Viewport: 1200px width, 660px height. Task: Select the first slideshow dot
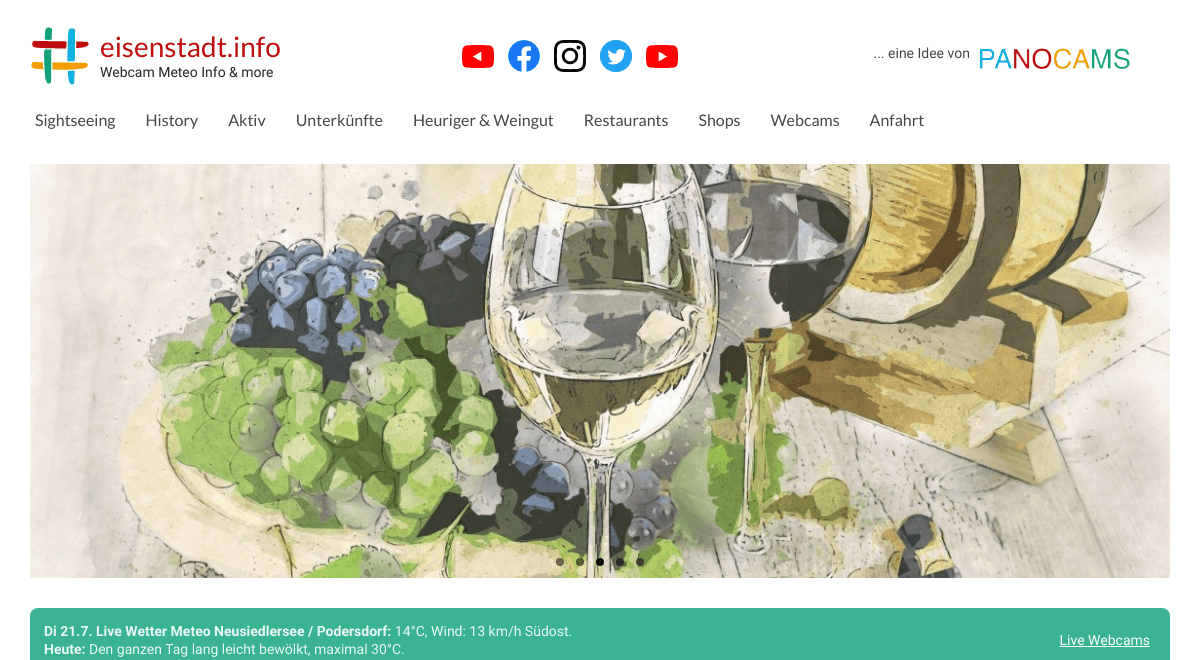560,562
